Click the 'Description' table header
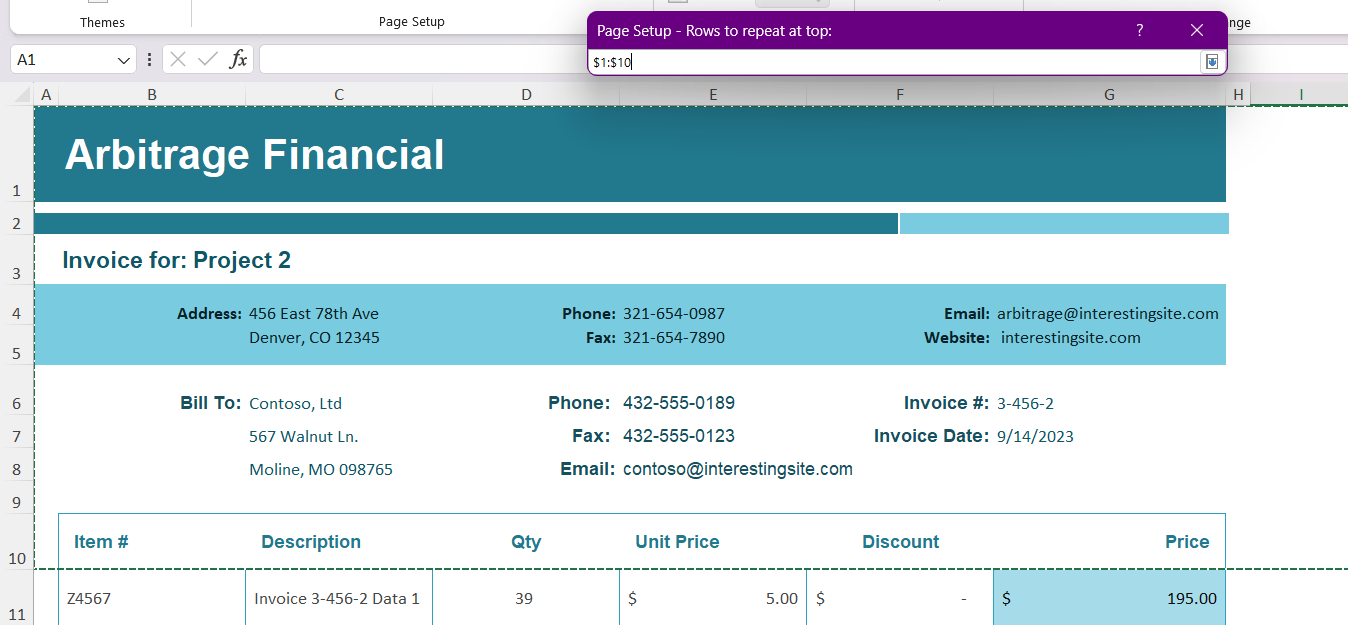 coord(311,542)
